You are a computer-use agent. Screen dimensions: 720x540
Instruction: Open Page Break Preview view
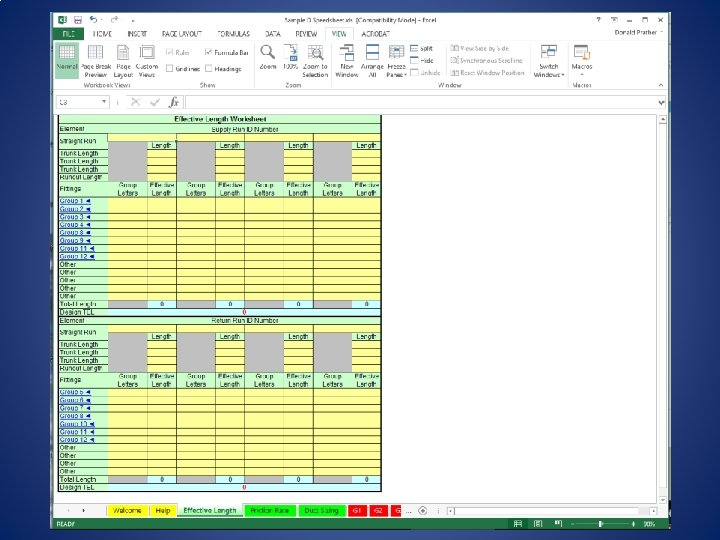pyautogui.click(x=96, y=61)
